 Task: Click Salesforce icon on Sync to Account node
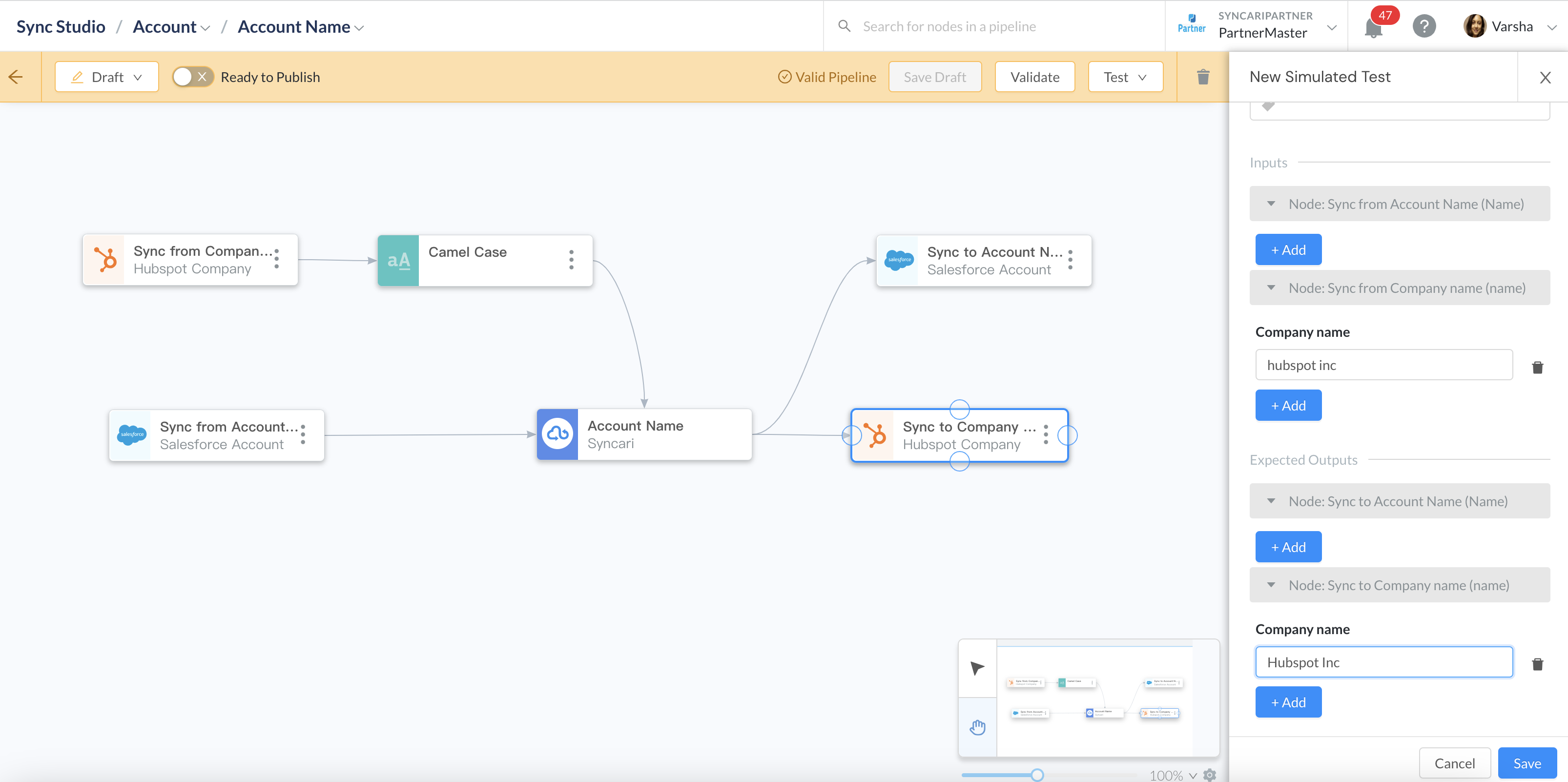(x=898, y=261)
